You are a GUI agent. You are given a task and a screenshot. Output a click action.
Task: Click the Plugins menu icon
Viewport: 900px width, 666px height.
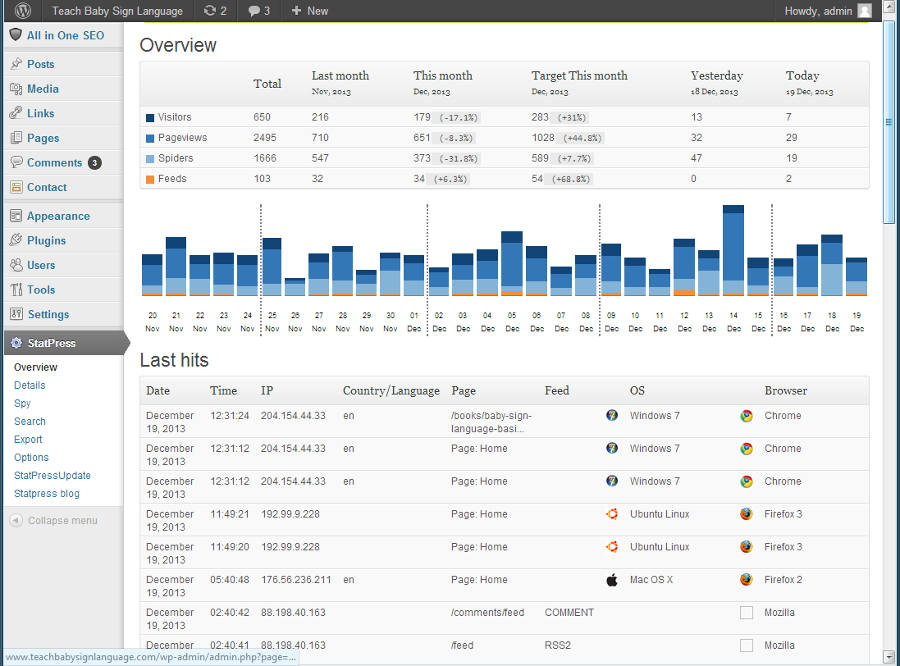pos(16,241)
